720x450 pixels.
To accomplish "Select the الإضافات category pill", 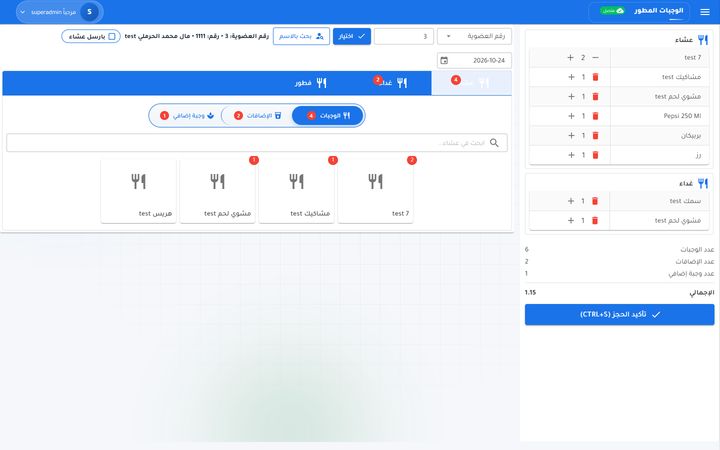I will (257, 116).
